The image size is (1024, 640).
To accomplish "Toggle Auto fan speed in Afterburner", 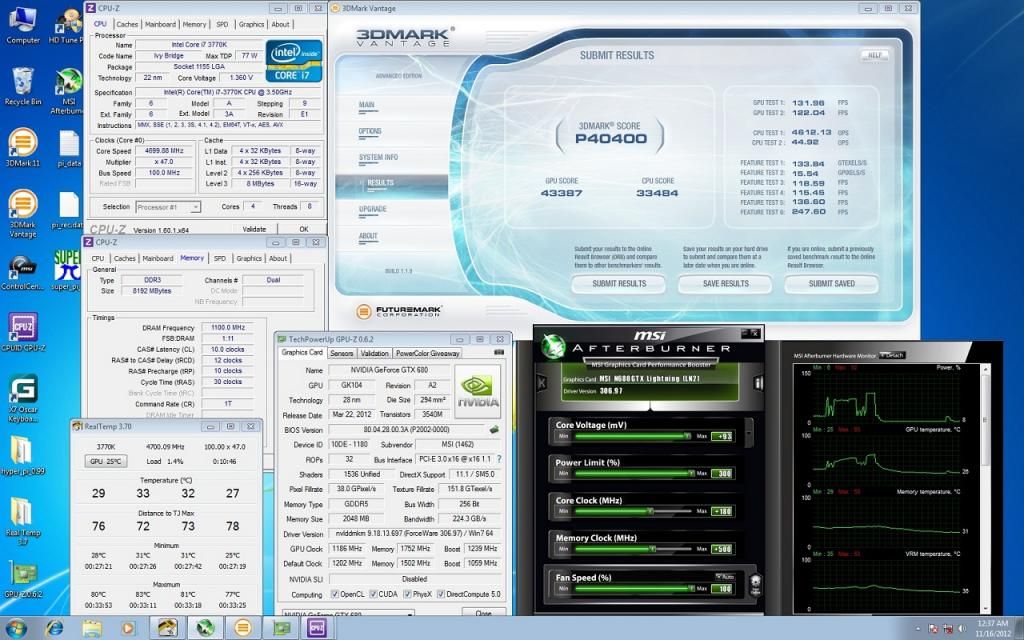I will pyautogui.click(x=724, y=577).
